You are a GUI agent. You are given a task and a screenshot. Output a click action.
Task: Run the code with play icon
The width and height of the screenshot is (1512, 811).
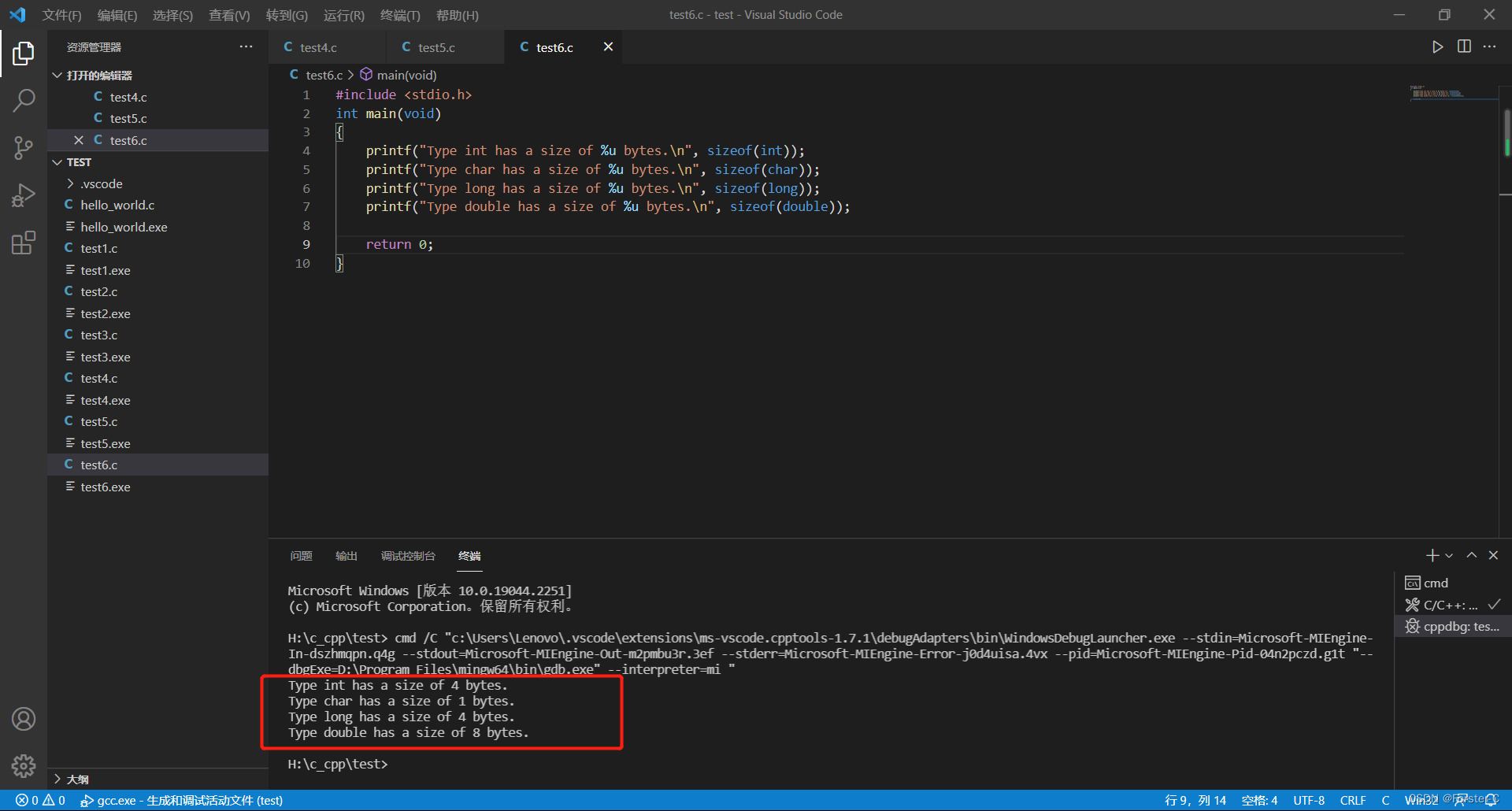point(1437,47)
